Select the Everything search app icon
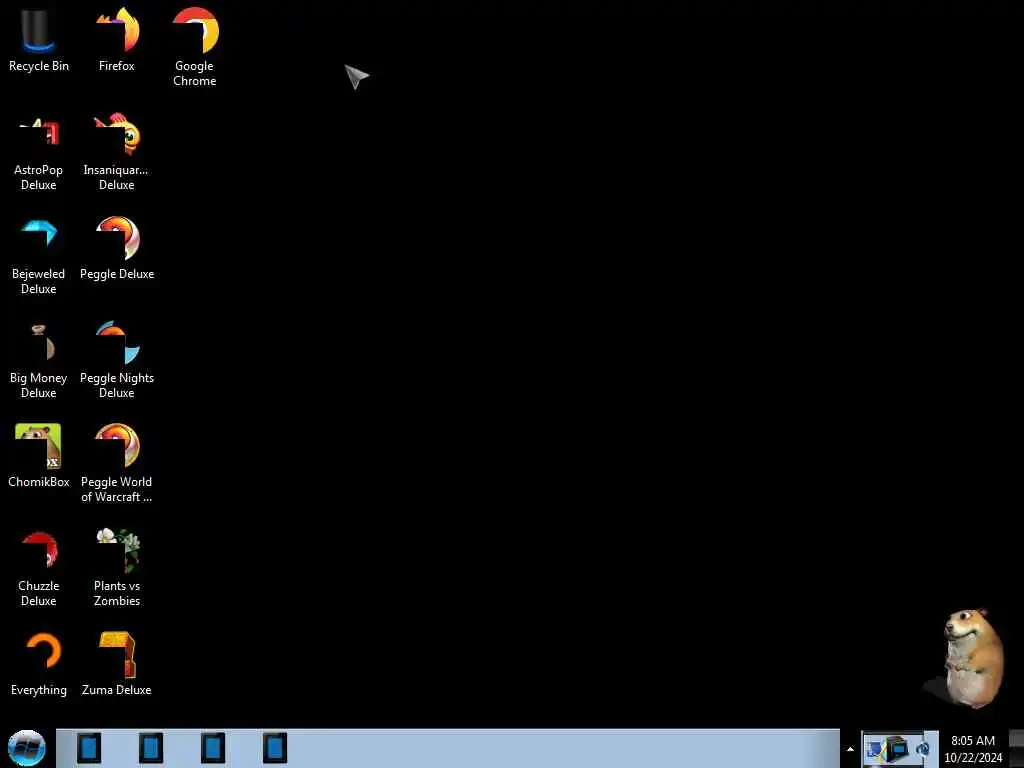1024x768 pixels. click(39, 664)
